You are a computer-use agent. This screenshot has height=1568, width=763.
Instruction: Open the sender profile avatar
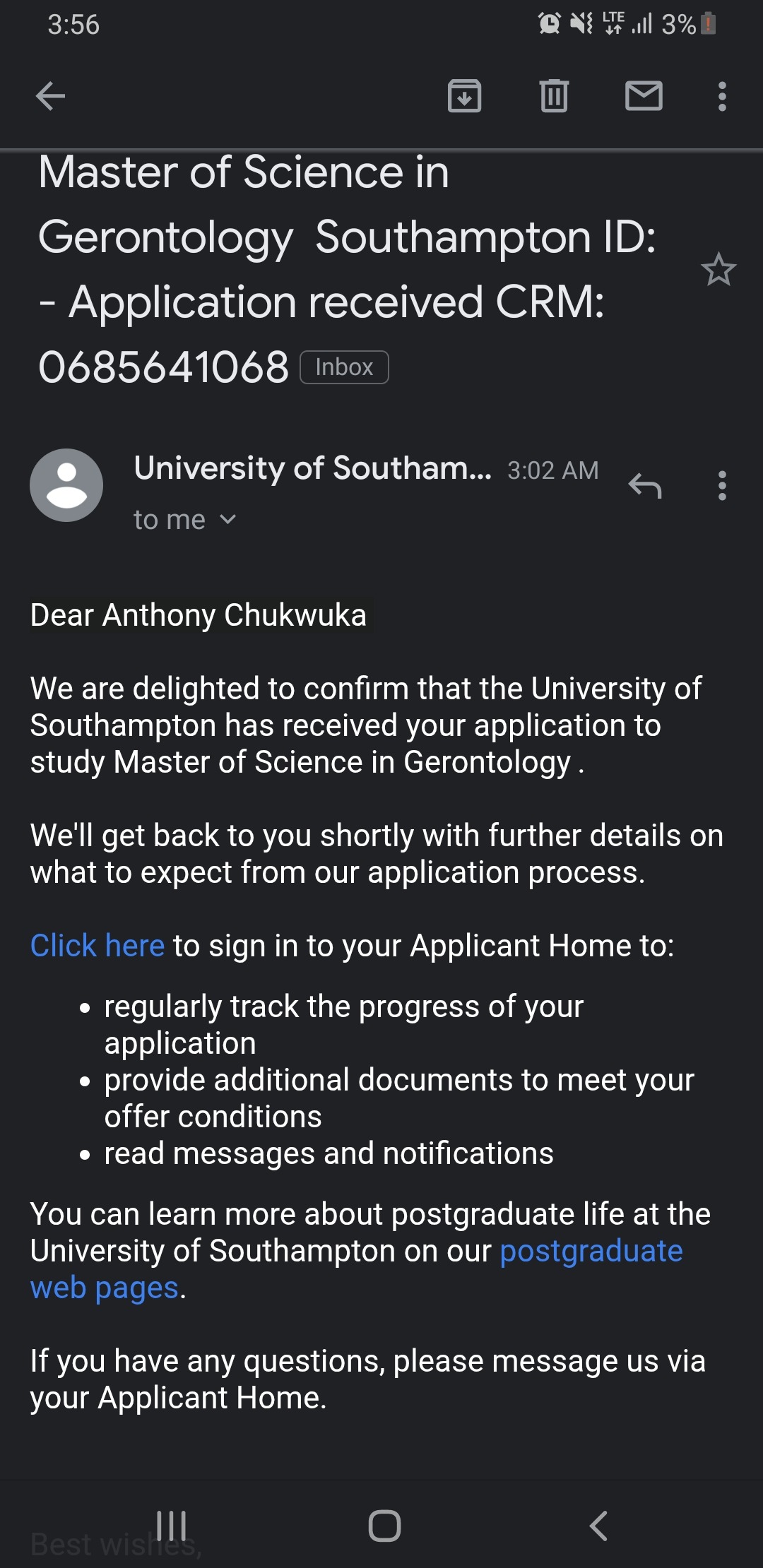[x=66, y=485]
